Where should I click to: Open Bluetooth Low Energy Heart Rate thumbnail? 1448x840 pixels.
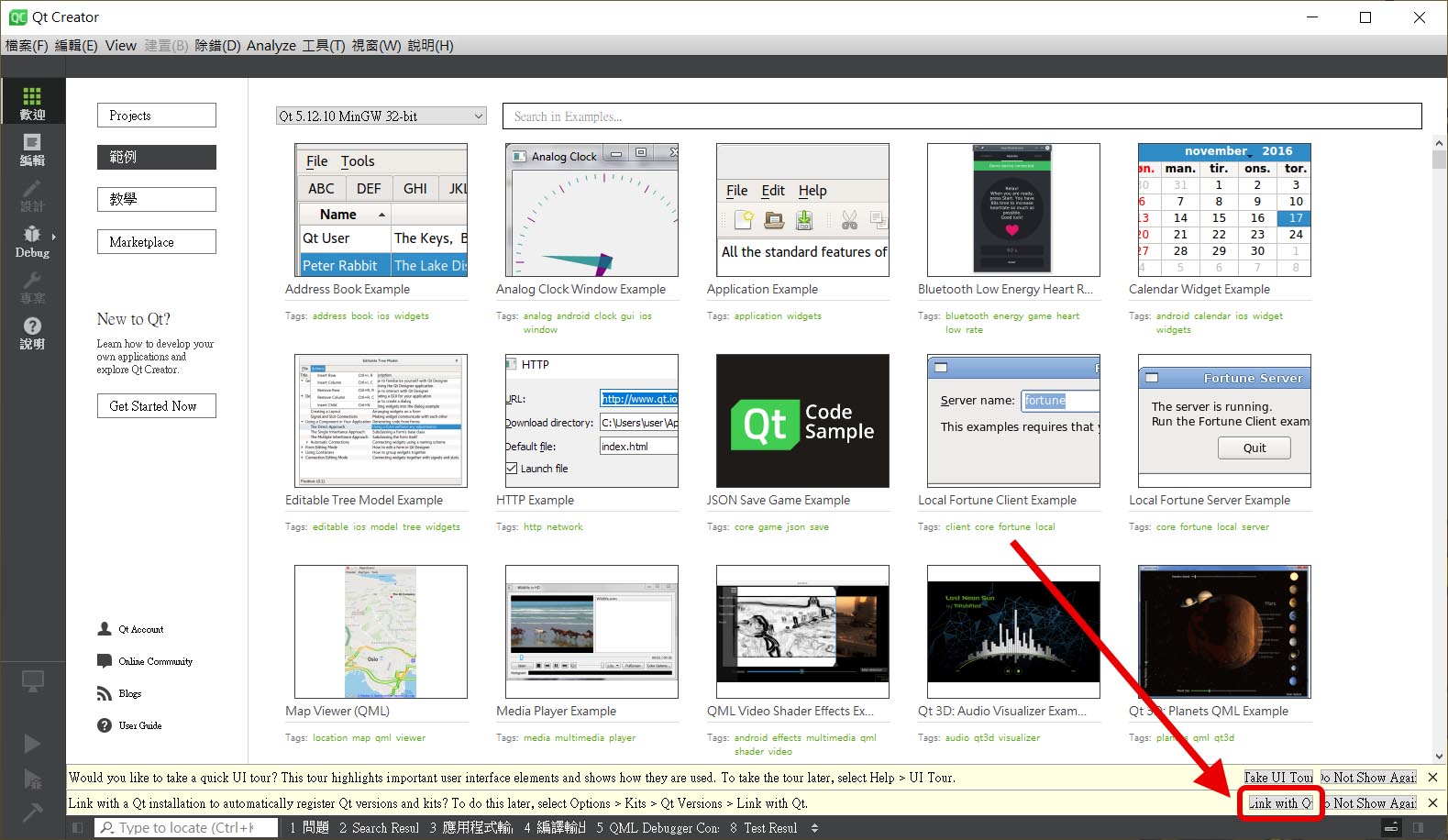point(1013,210)
